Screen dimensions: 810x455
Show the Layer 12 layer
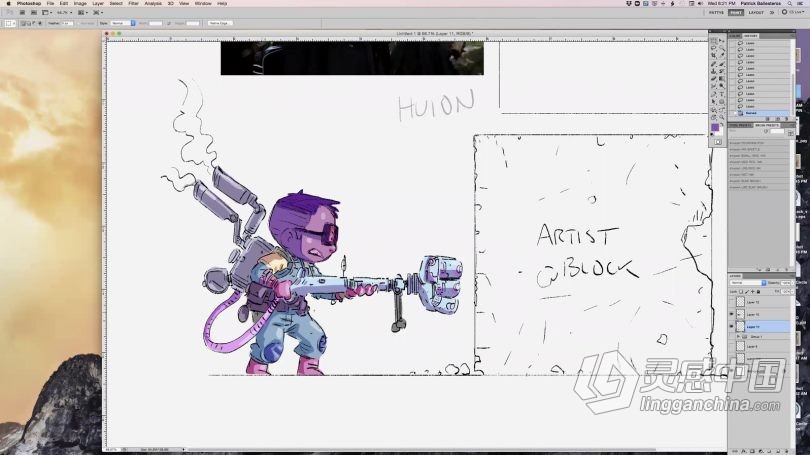point(731,302)
